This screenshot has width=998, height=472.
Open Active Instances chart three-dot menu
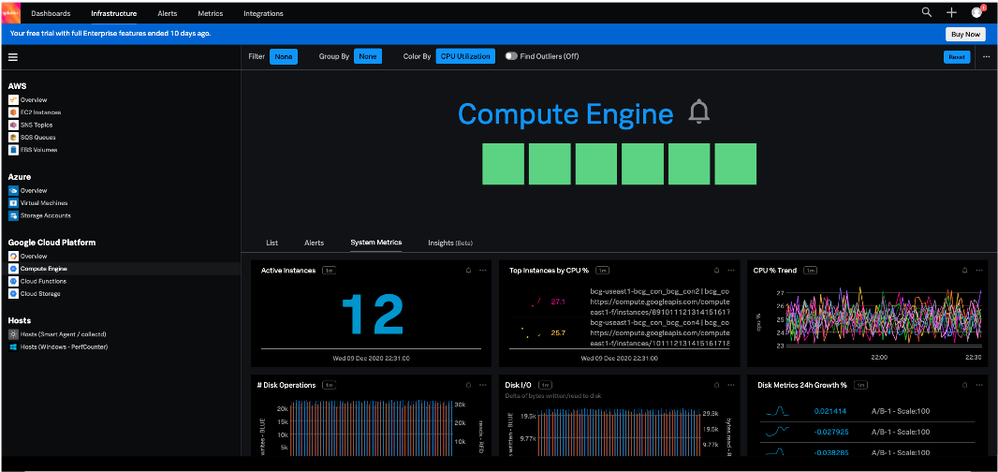482,270
